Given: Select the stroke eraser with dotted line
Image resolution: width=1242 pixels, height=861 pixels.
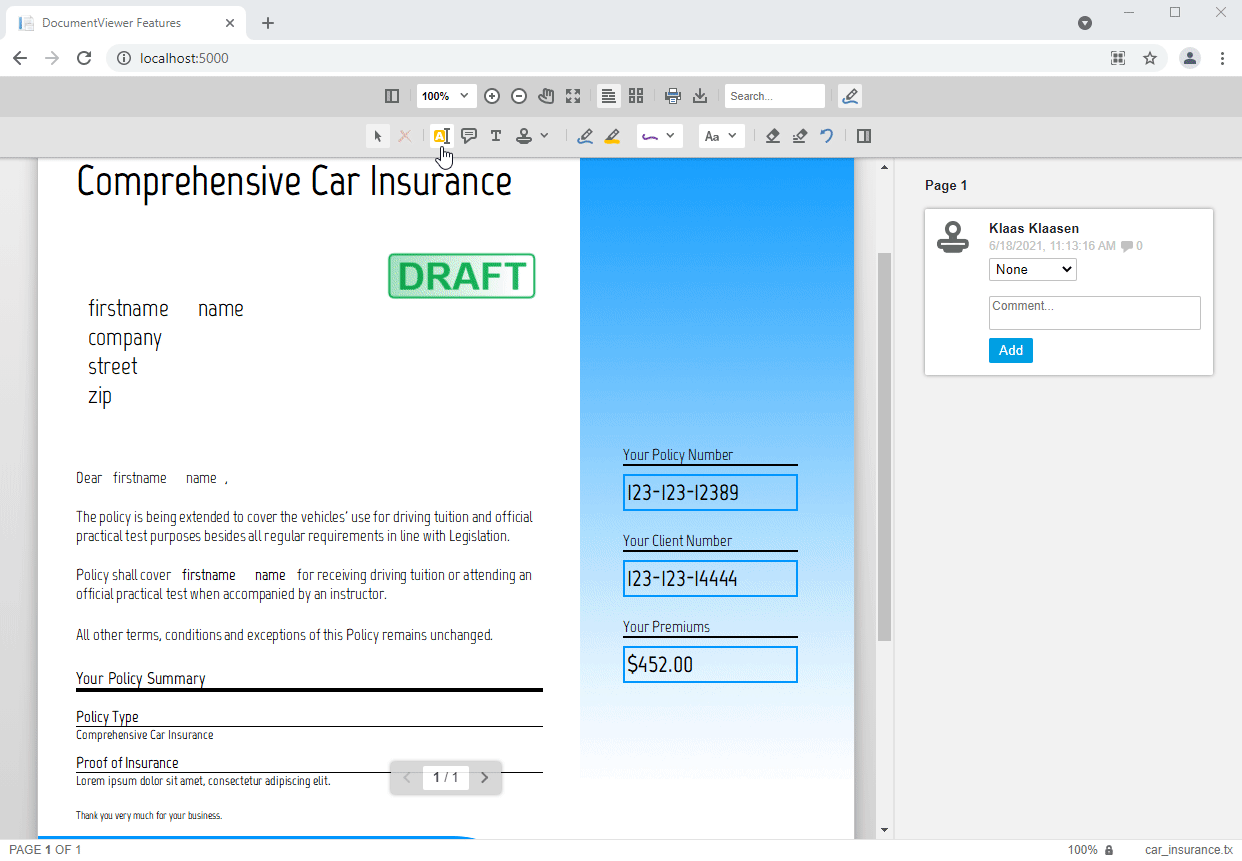Looking at the screenshot, I should pyautogui.click(x=799, y=136).
